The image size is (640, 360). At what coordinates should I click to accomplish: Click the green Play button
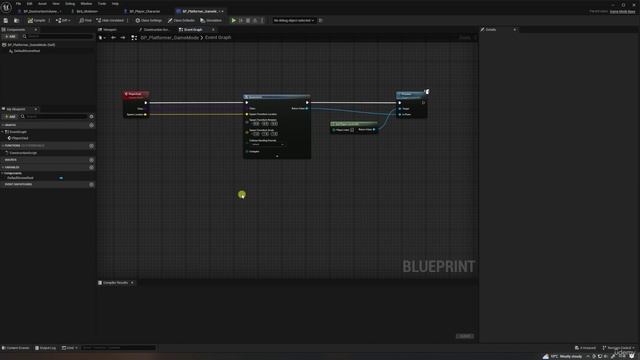click(233, 20)
